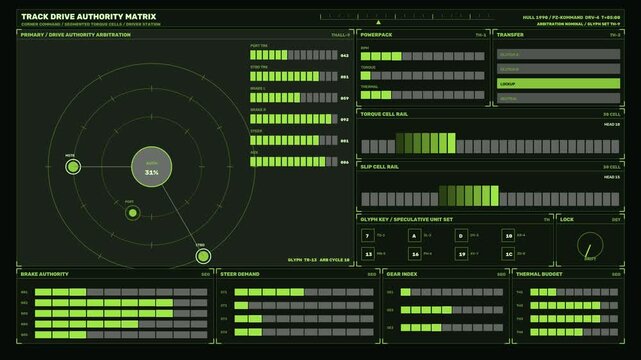The image size is (641, 360).
Task: Click the Slip Cell Rail header
Action: 379,167
